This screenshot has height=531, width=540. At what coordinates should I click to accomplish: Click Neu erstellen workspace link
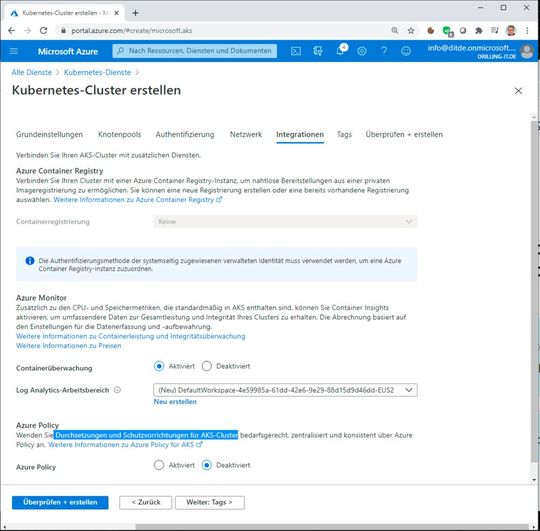[175, 402]
